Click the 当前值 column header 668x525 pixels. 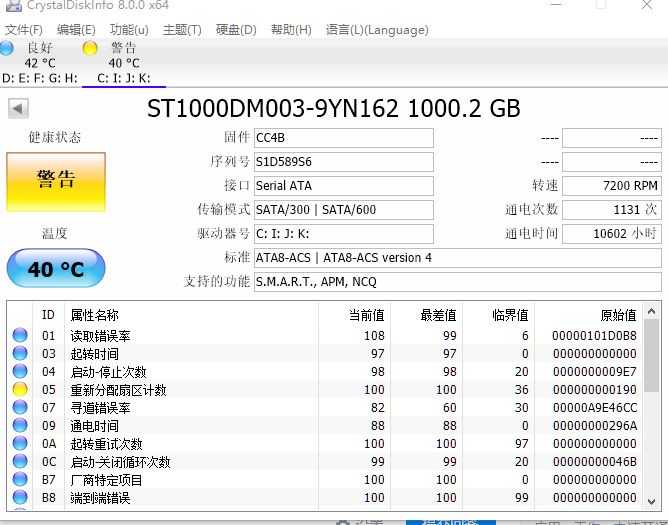[354, 315]
